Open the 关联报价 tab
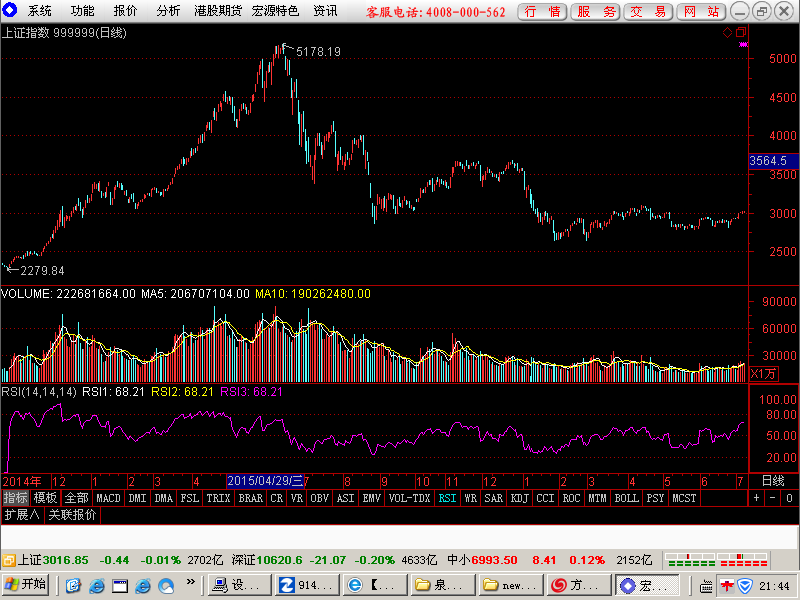The height and width of the screenshot is (600, 800). pyautogui.click(x=72, y=515)
